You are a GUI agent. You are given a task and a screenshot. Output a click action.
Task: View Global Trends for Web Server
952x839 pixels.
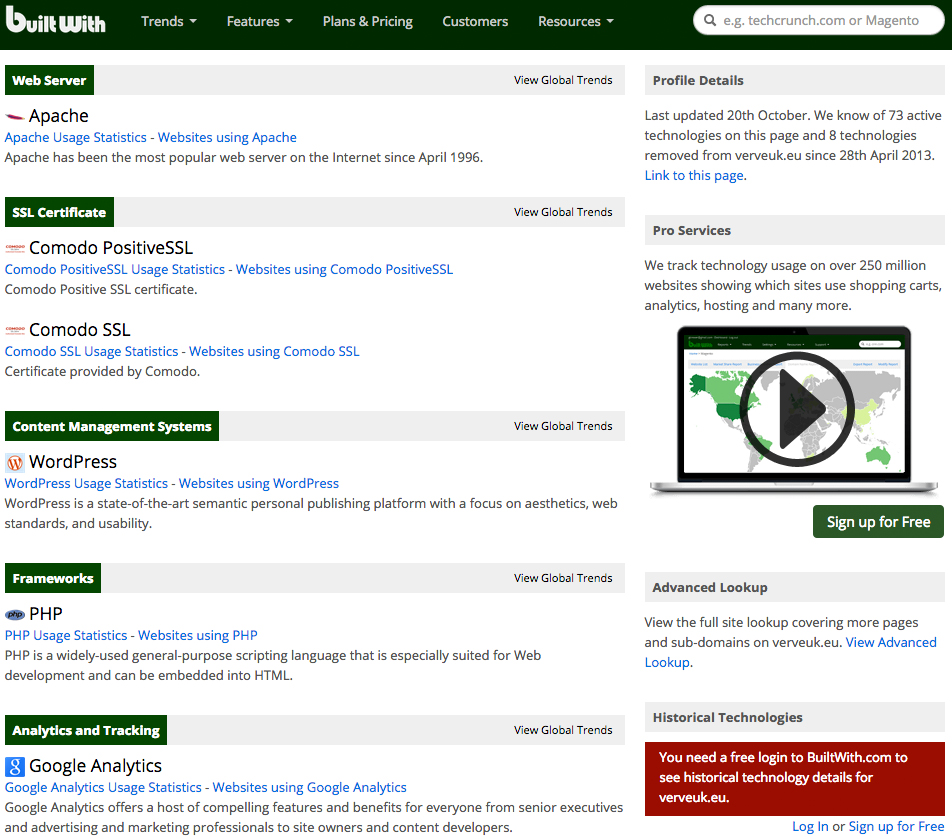(563, 80)
